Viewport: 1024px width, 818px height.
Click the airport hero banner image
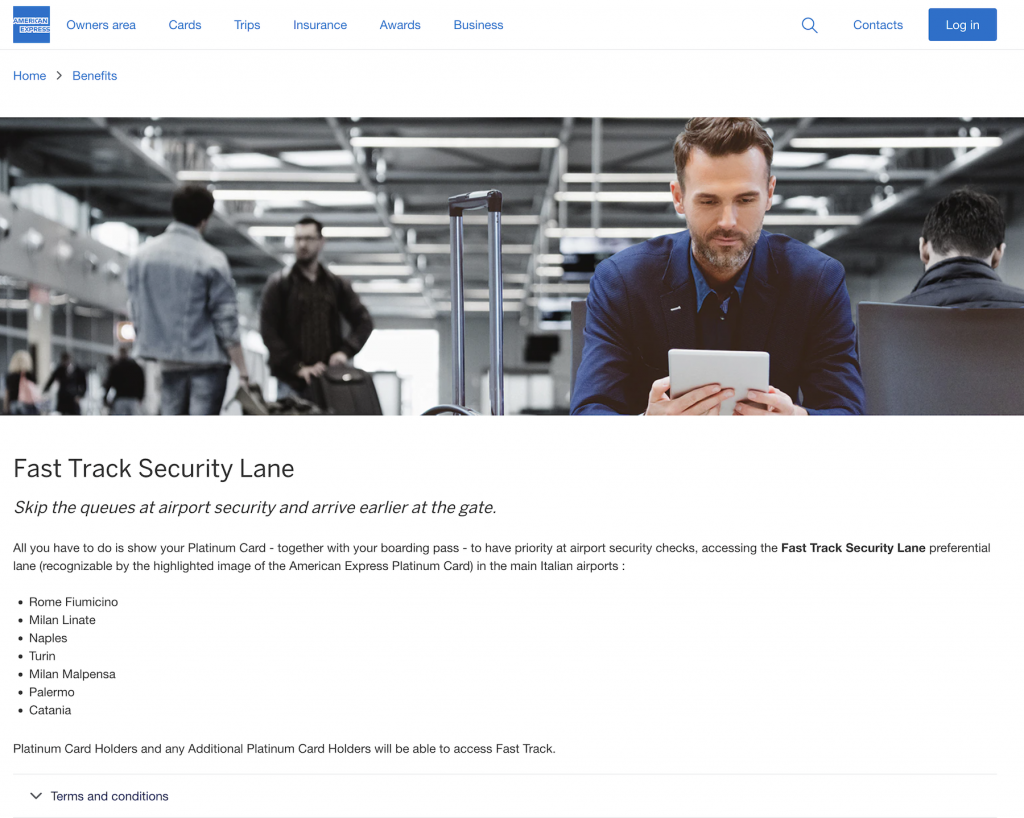(512, 266)
